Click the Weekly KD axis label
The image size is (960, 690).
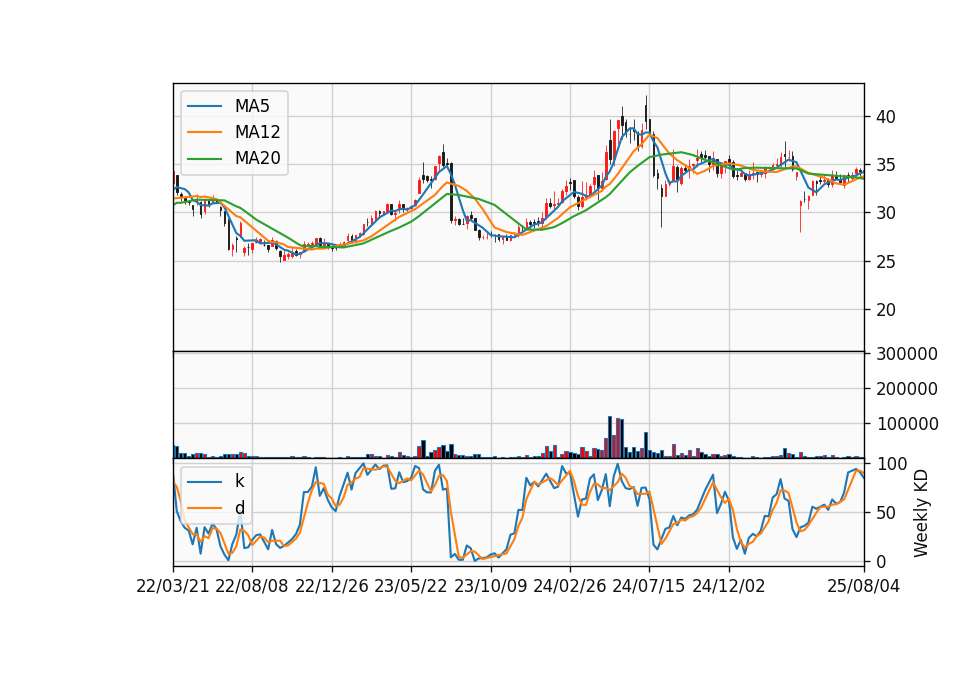(x=921, y=514)
